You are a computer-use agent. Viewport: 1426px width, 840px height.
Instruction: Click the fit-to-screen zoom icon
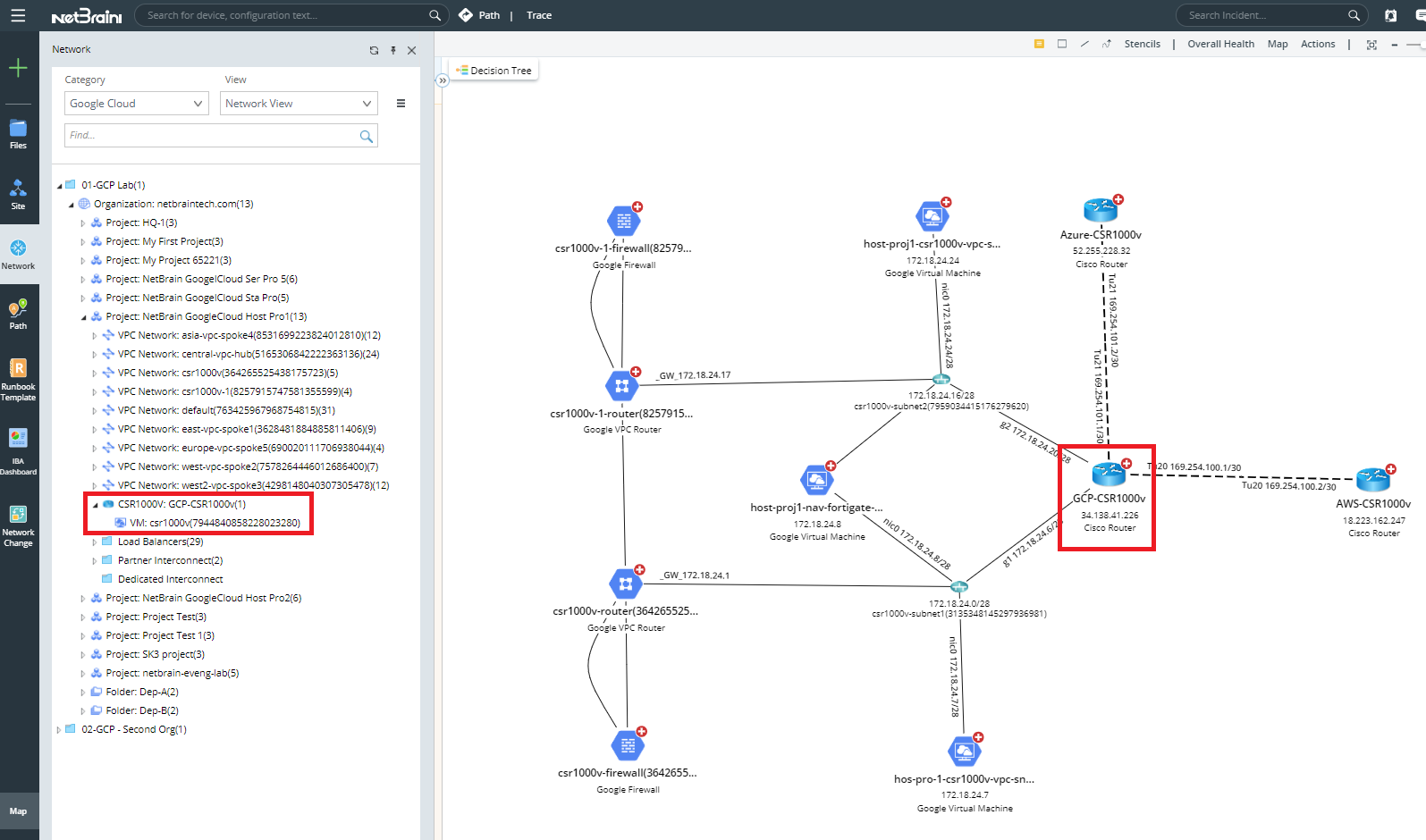[x=1371, y=45]
